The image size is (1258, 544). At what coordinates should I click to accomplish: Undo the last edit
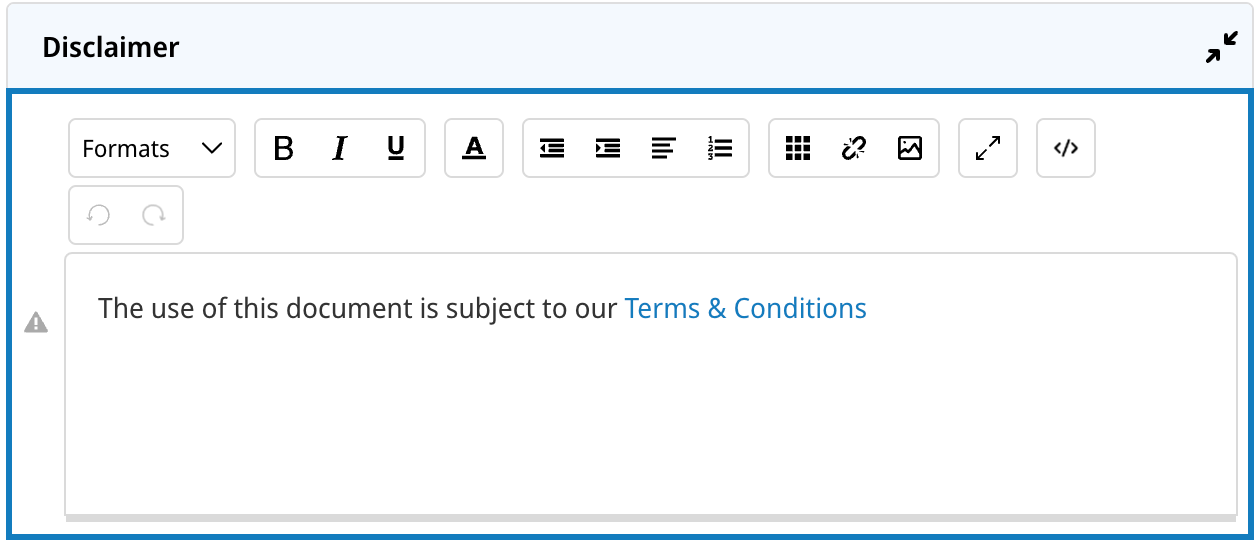pos(98,215)
